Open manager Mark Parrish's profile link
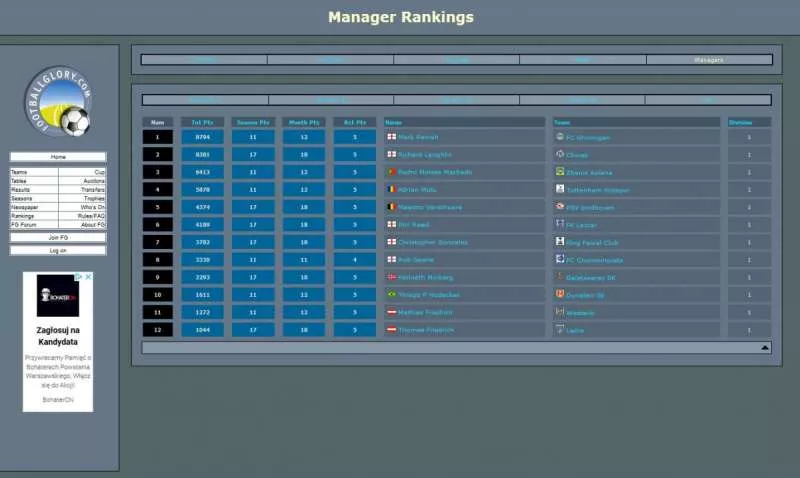The image size is (800, 478). pyautogui.click(x=418, y=137)
